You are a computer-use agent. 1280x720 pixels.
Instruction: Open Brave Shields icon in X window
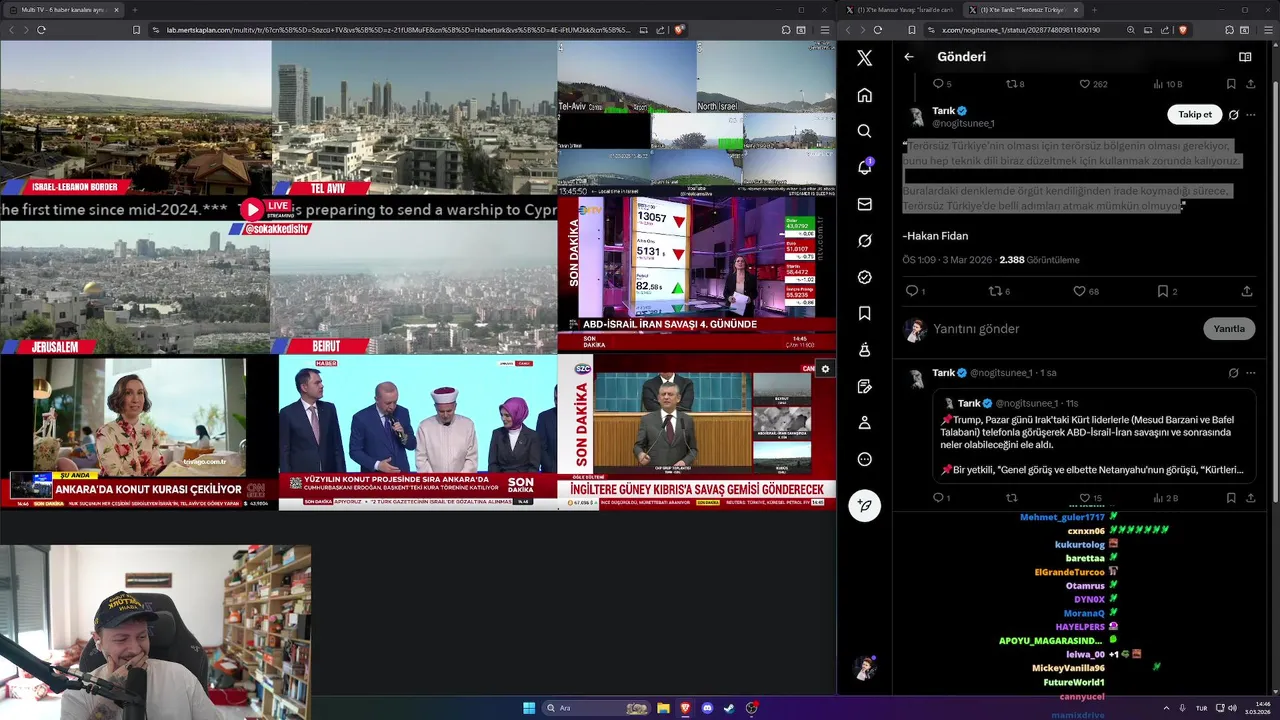click(x=1183, y=30)
